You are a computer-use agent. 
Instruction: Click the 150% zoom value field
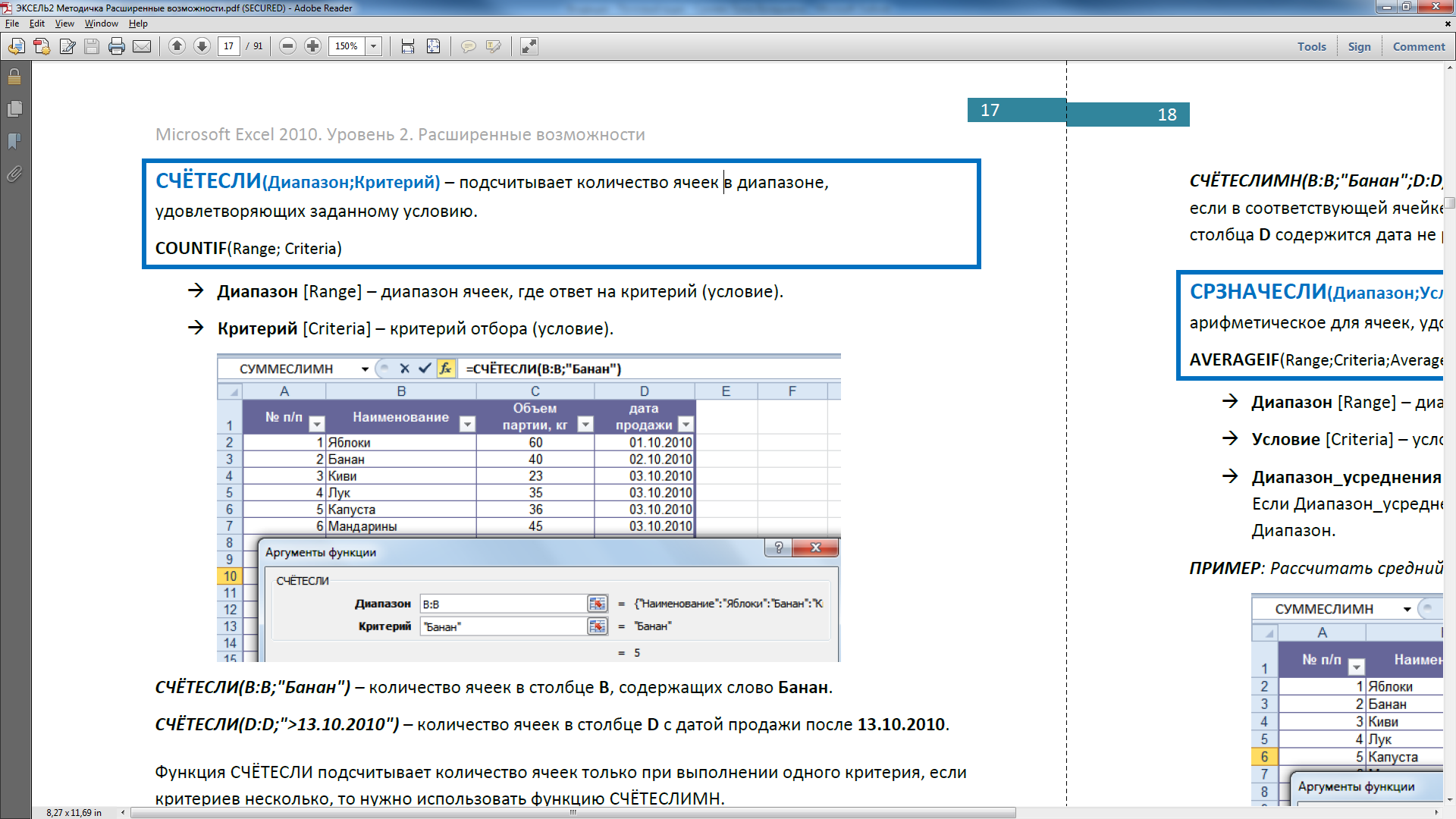coord(347,46)
